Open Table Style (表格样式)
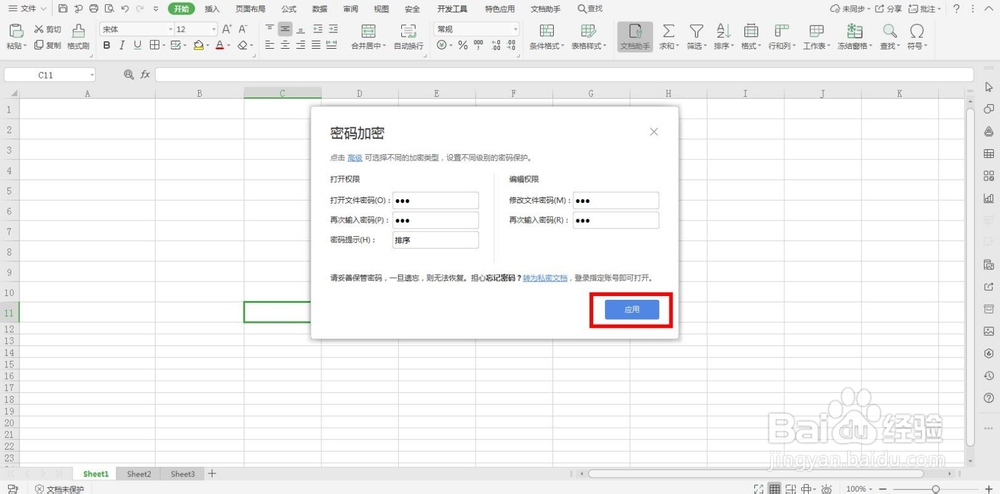Screen dimensions: 1000x494 [x=588, y=36]
